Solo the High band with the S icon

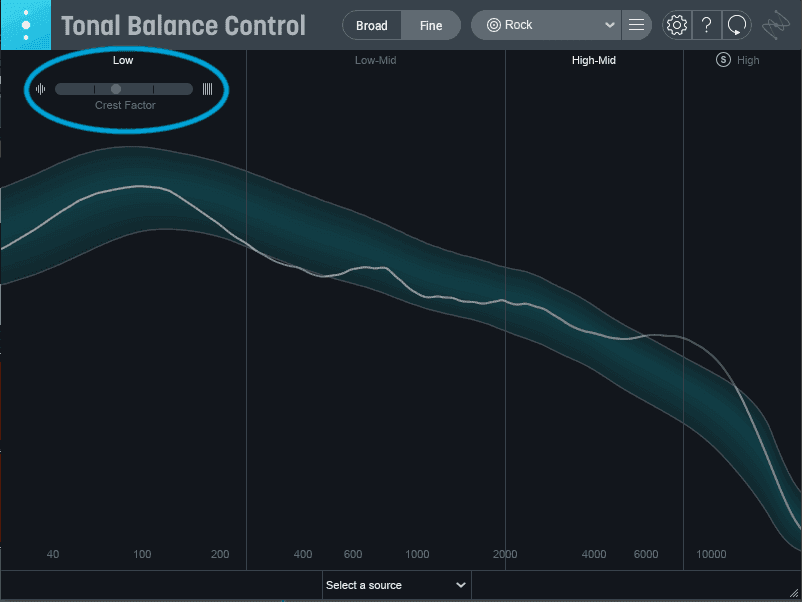(723, 60)
